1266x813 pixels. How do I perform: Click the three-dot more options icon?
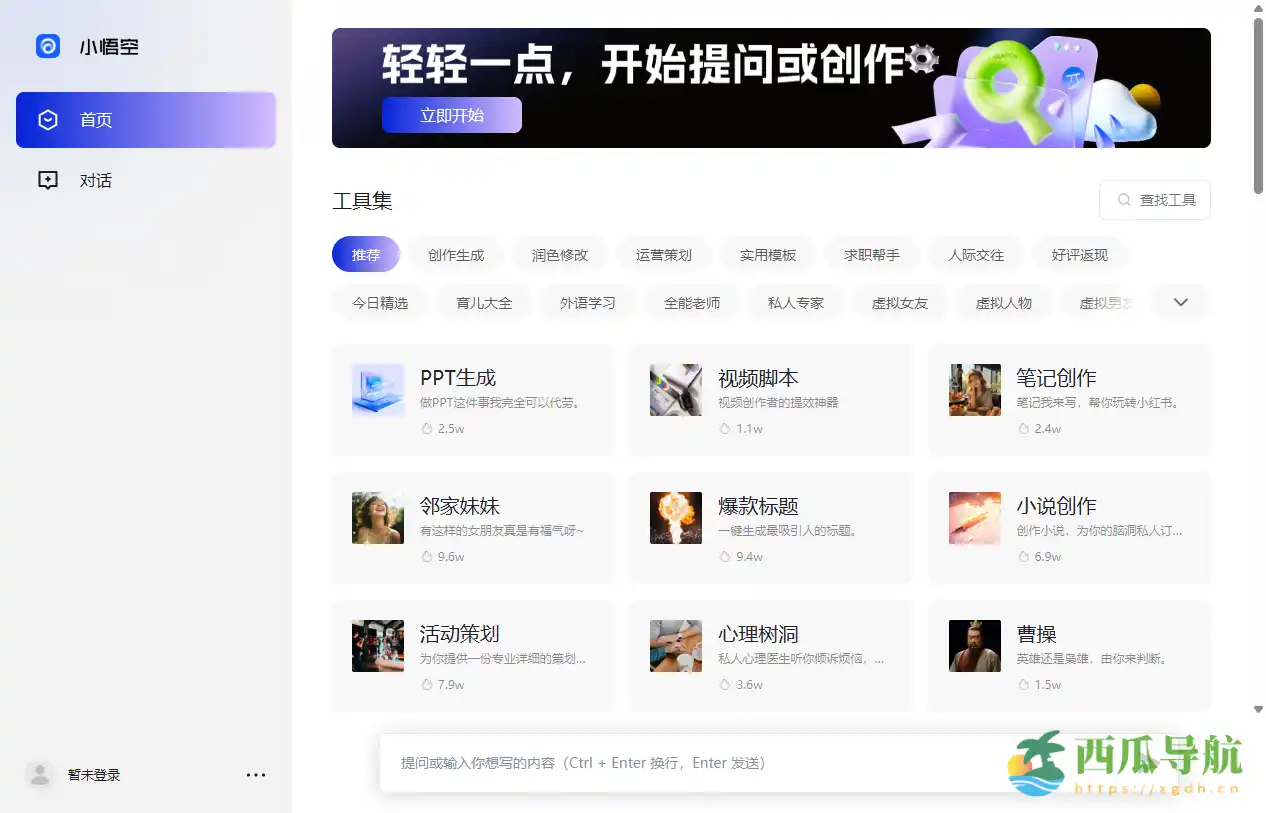256,775
